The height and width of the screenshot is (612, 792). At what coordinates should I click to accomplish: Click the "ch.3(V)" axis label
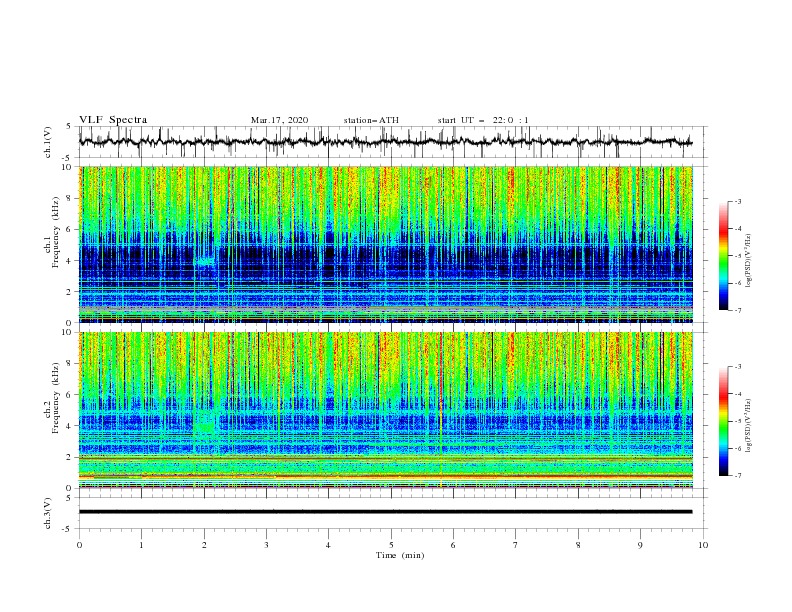point(48,513)
